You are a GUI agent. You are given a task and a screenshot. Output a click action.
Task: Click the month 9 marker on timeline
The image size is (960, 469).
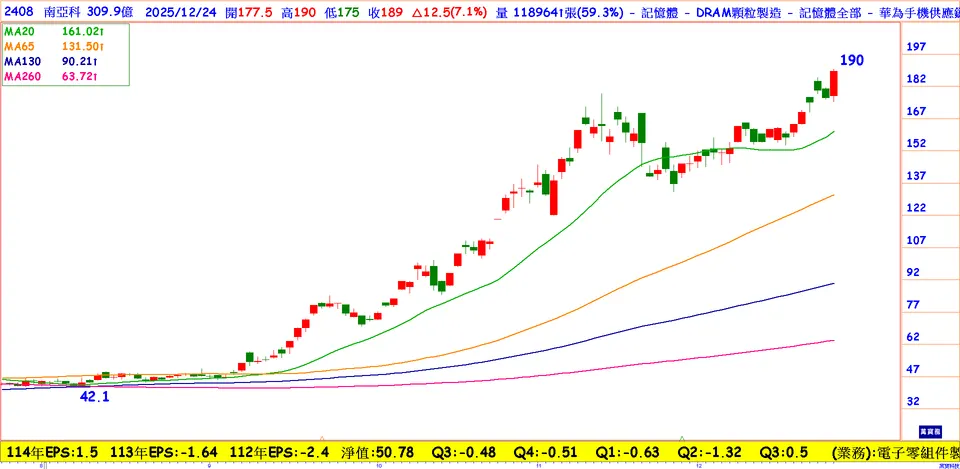click(209, 465)
